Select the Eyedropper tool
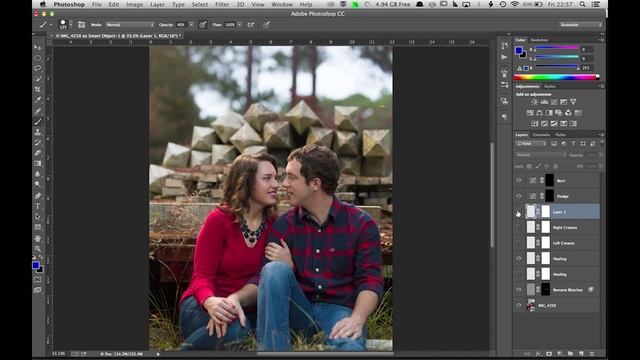 point(38,100)
